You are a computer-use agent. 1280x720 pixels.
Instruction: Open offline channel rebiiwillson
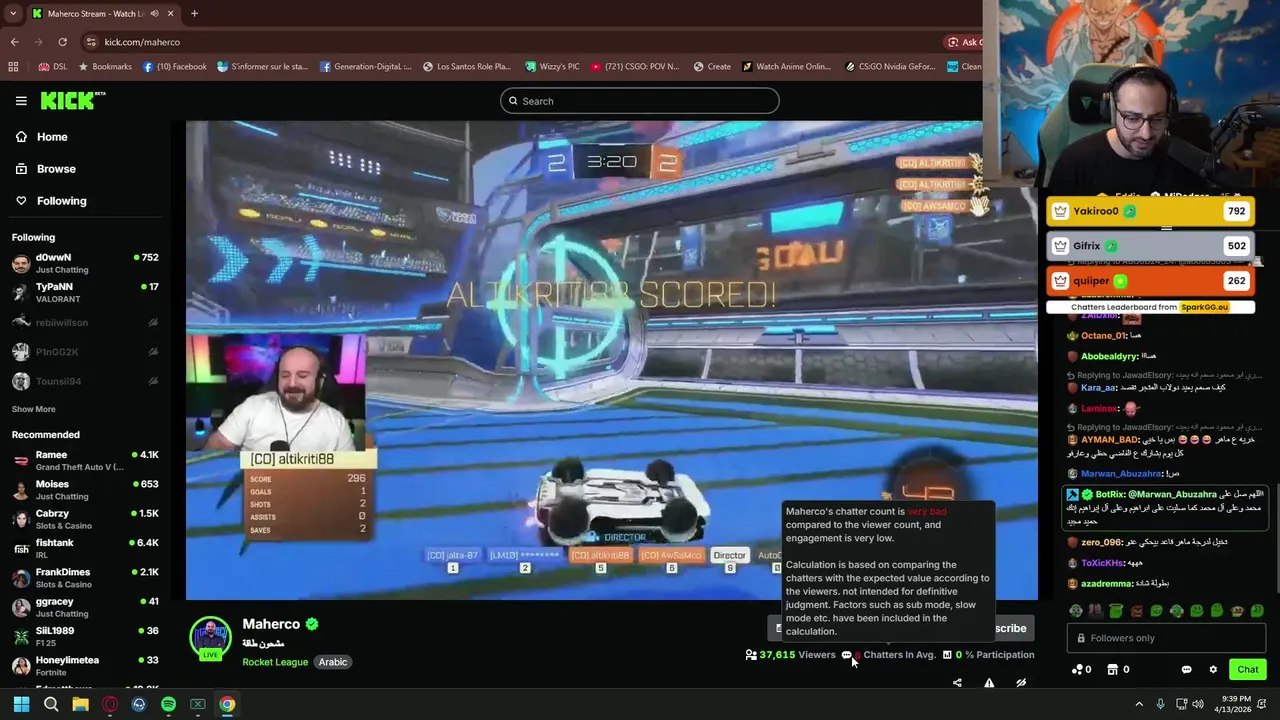[85, 322]
